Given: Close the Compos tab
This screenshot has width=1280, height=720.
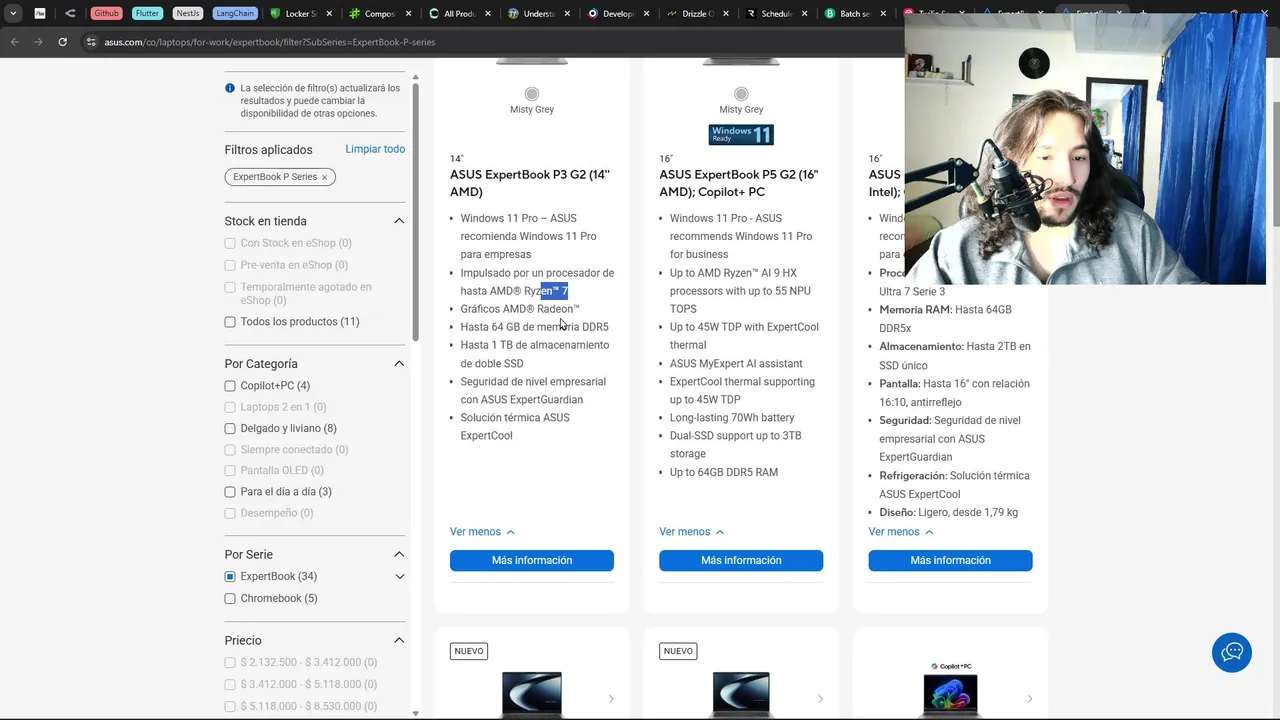Looking at the screenshot, I should click(408, 14).
